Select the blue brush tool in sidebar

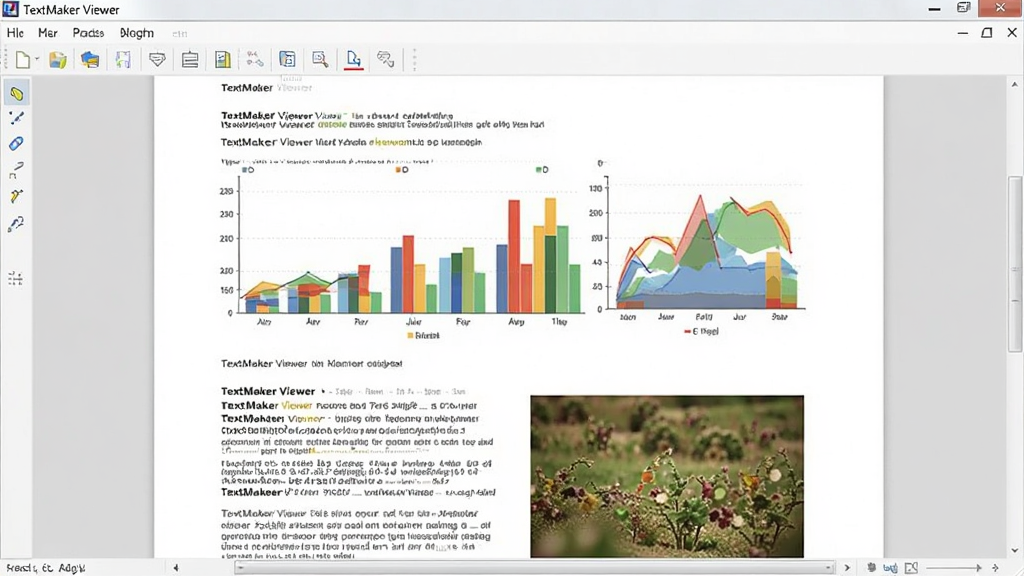(16, 118)
